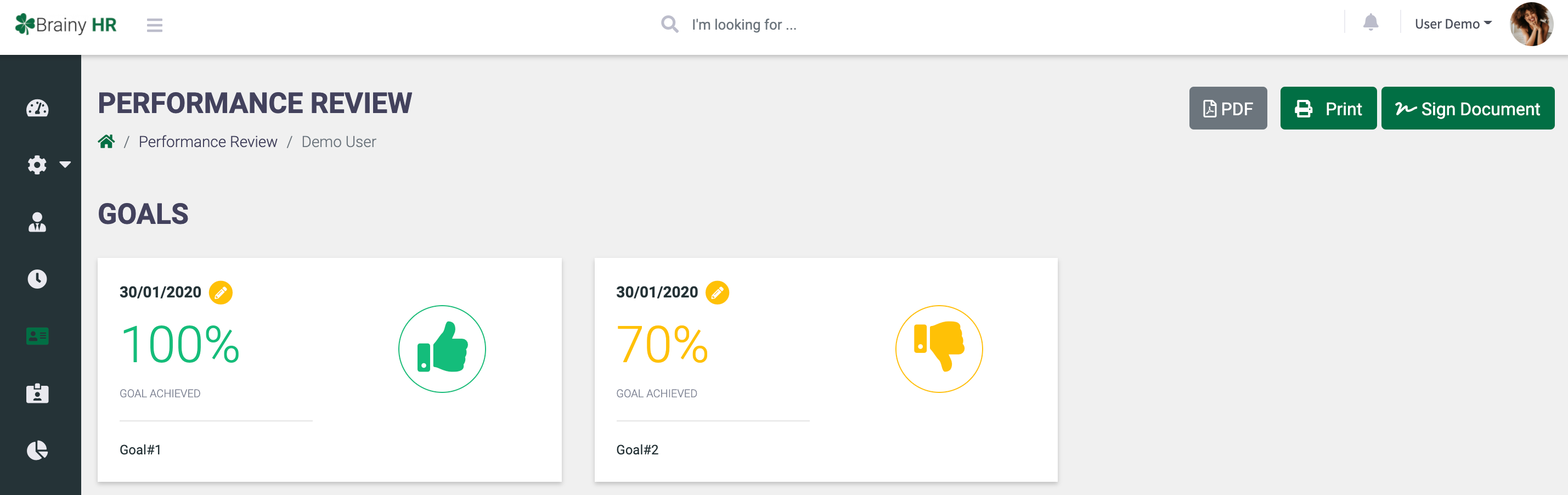Click the notification bell icon

(x=1370, y=22)
